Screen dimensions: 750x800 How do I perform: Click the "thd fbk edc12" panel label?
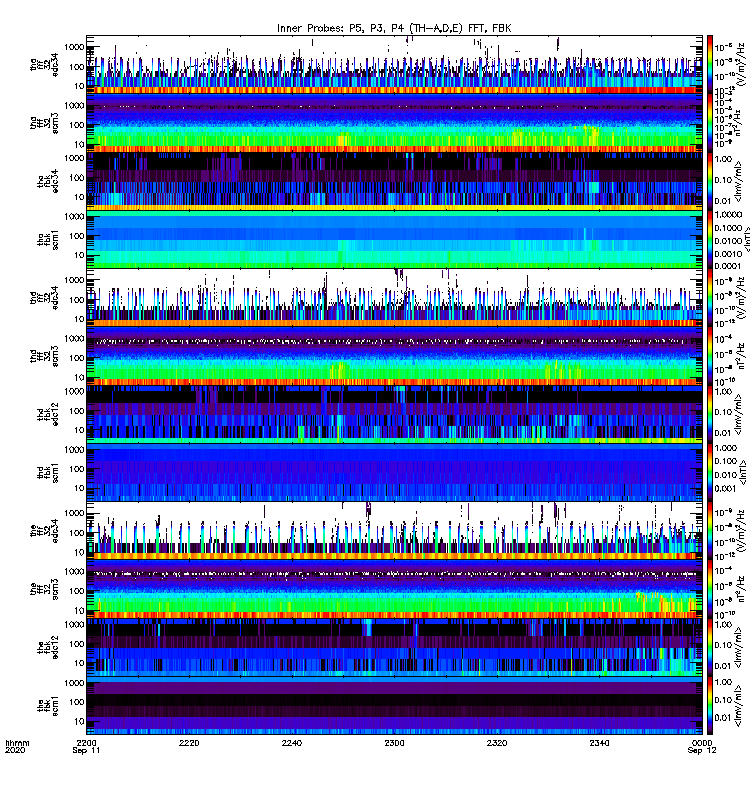pyautogui.click(x=48, y=415)
